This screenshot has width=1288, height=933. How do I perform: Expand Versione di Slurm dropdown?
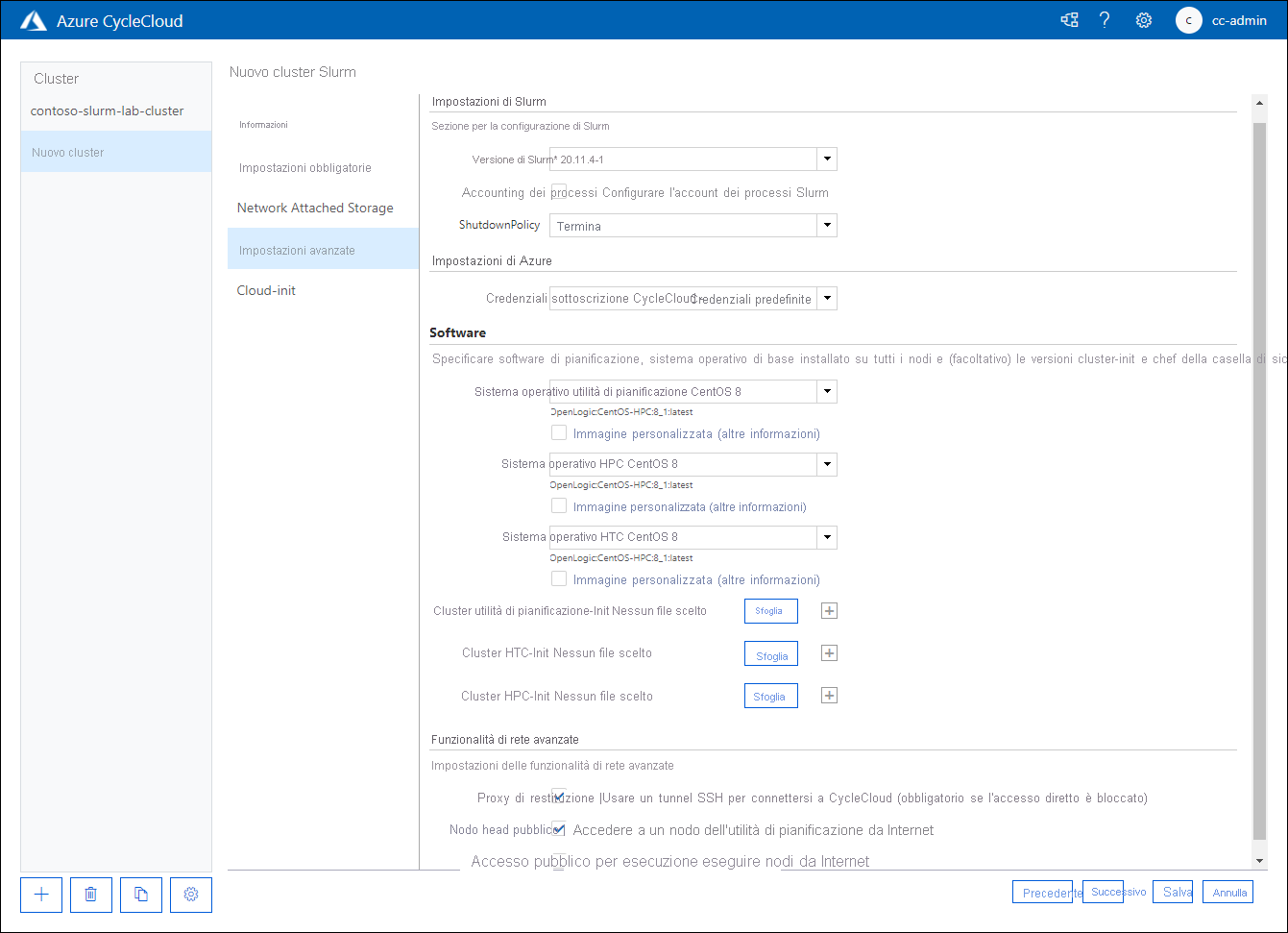click(x=827, y=159)
